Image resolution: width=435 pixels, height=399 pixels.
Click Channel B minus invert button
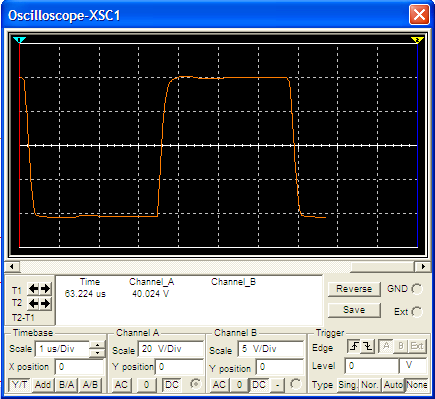coord(278,385)
